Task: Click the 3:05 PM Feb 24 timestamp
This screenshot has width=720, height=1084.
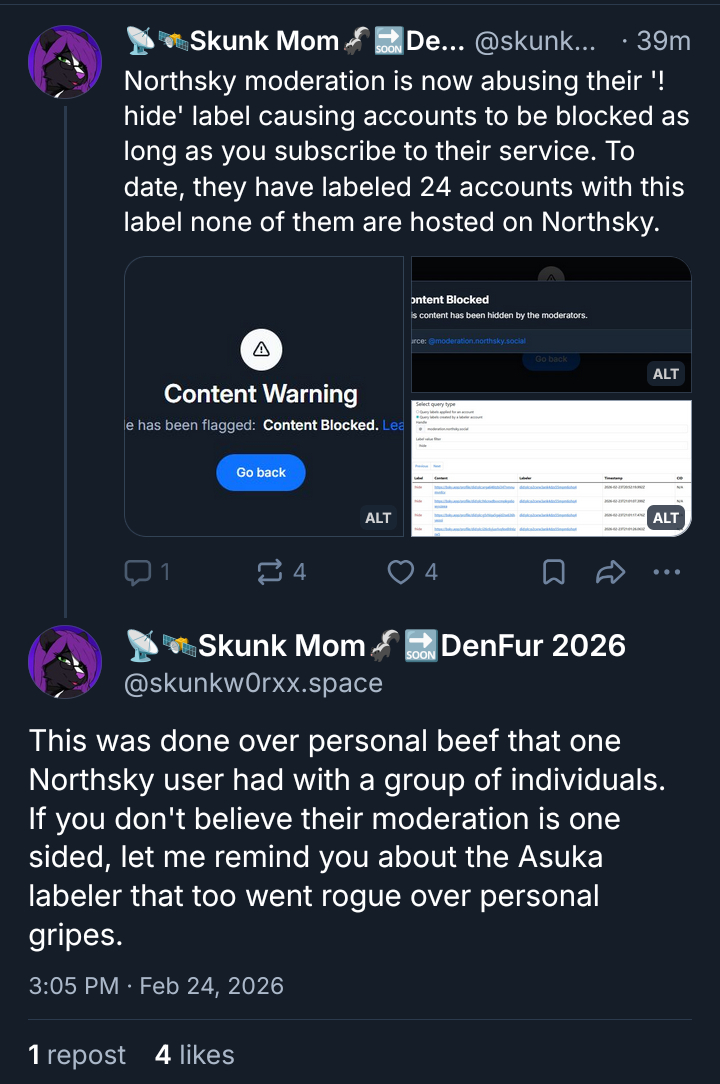Action: (156, 986)
